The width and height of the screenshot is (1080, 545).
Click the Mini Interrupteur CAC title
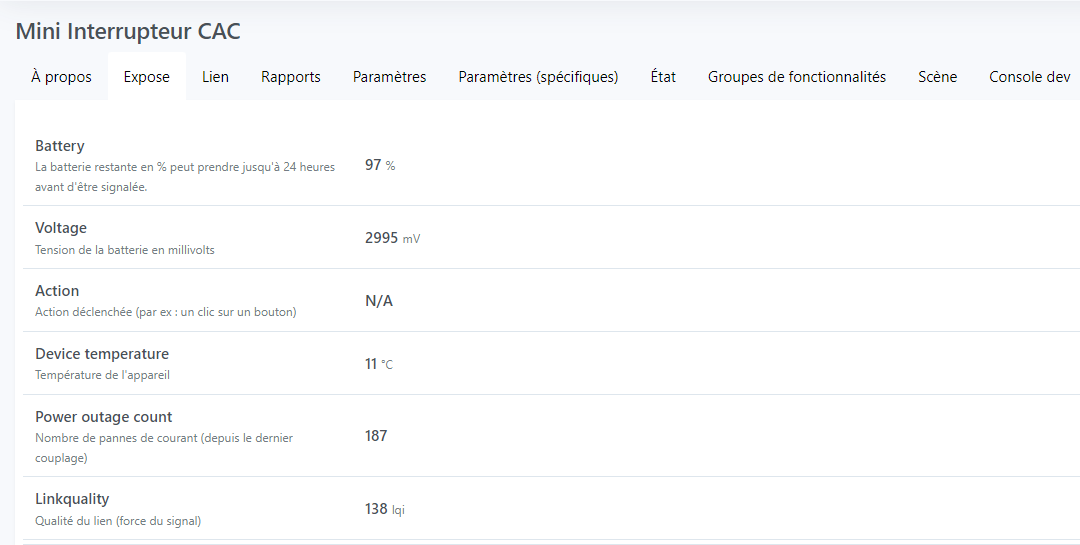(128, 31)
